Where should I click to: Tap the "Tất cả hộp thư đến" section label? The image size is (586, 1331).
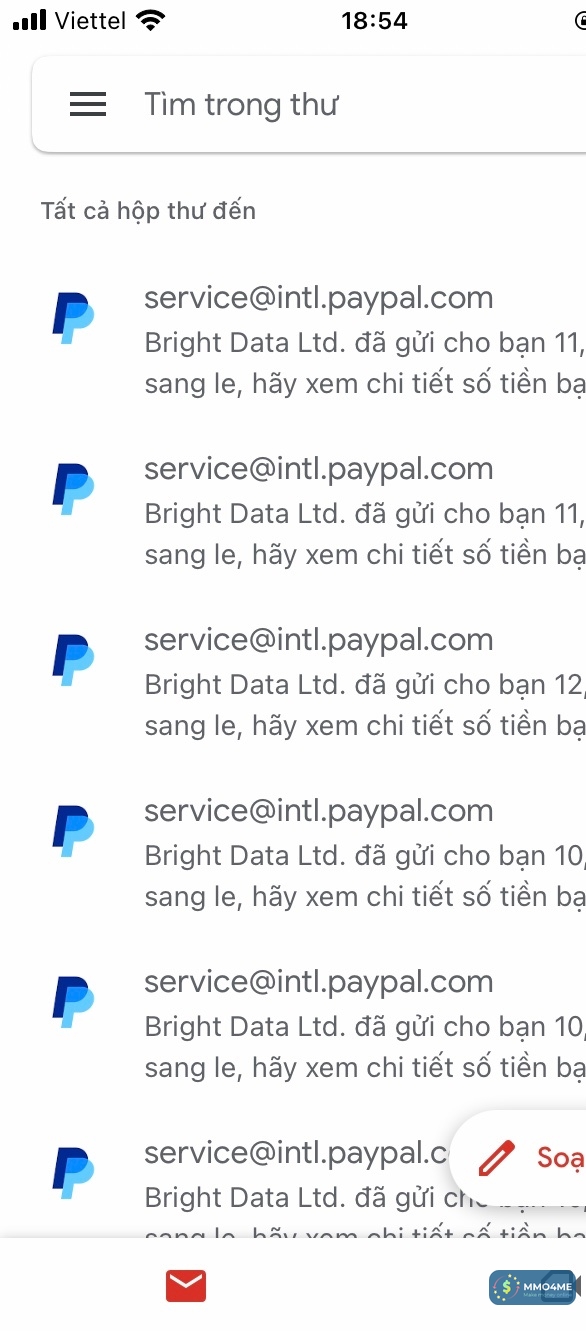pos(148,211)
